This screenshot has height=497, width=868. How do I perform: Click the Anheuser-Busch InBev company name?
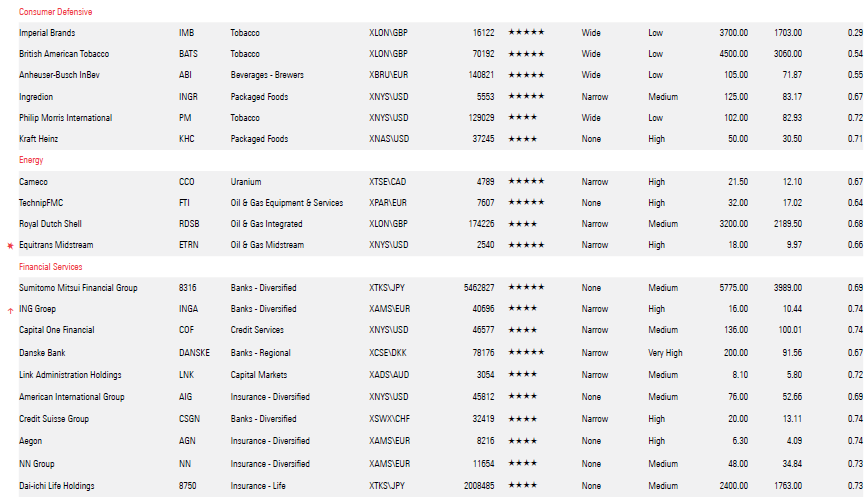point(63,75)
